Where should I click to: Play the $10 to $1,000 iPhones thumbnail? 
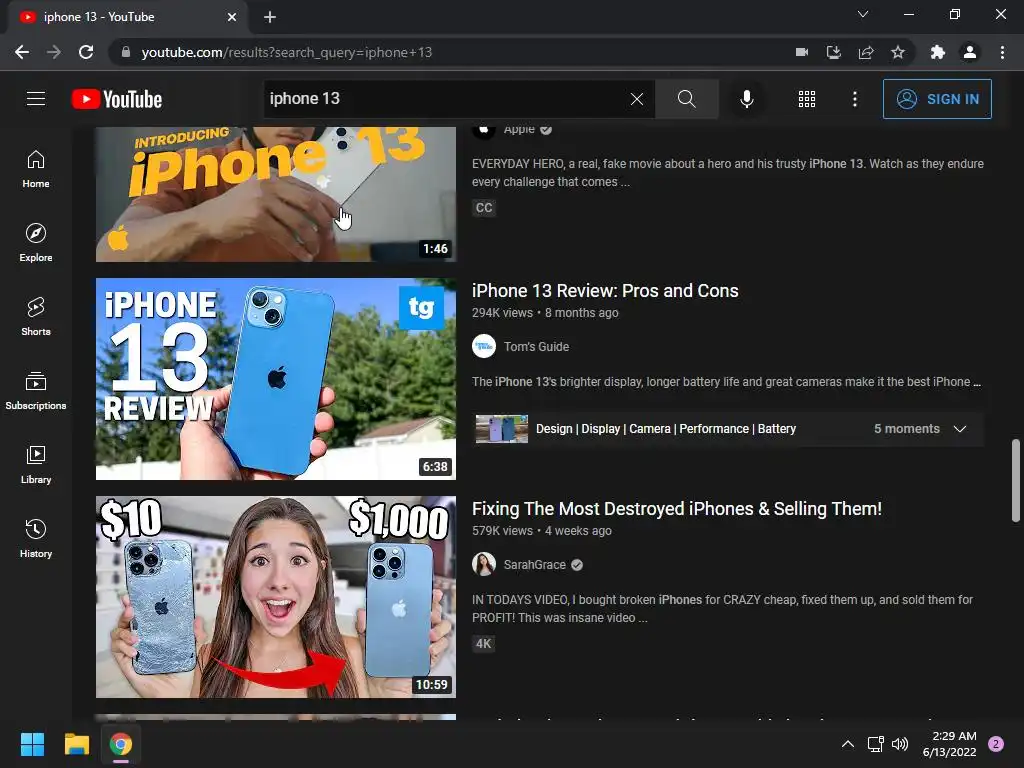coord(276,597)
